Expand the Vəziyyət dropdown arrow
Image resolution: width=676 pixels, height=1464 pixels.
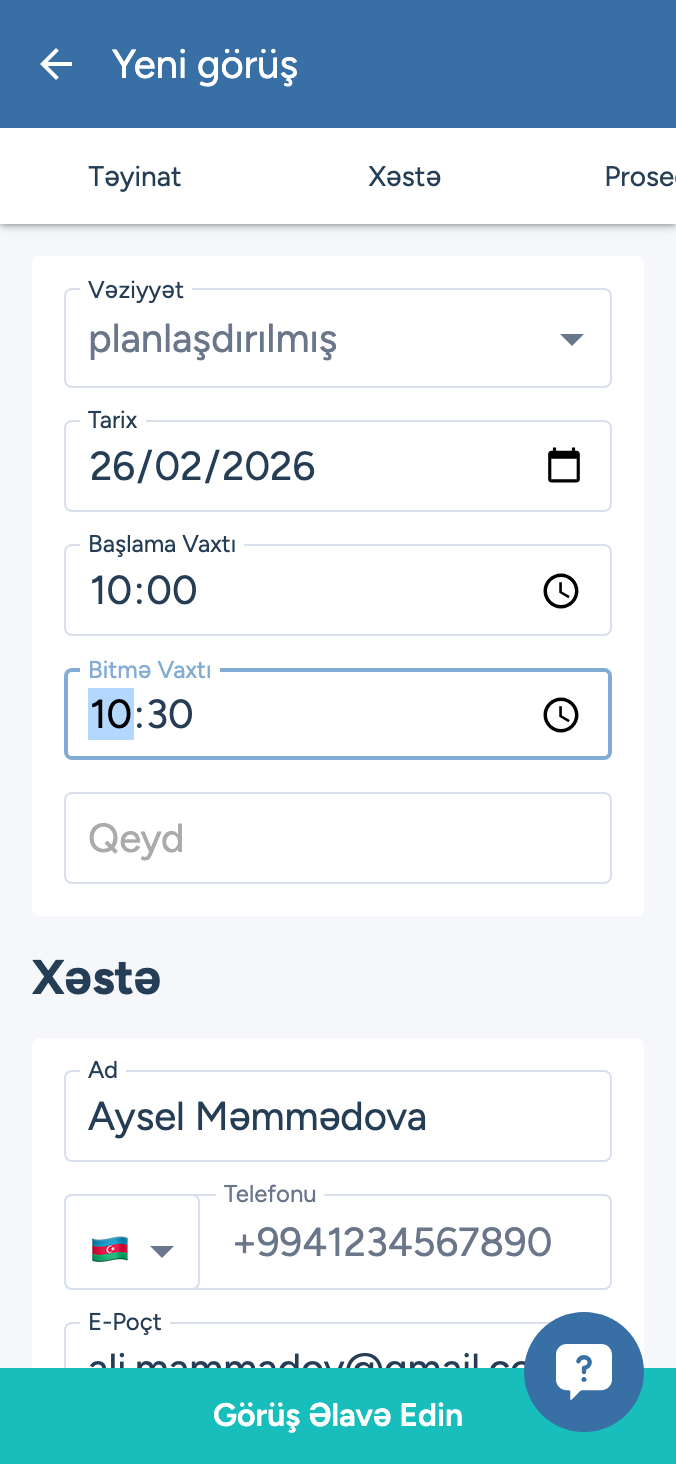tap(571, 339)
